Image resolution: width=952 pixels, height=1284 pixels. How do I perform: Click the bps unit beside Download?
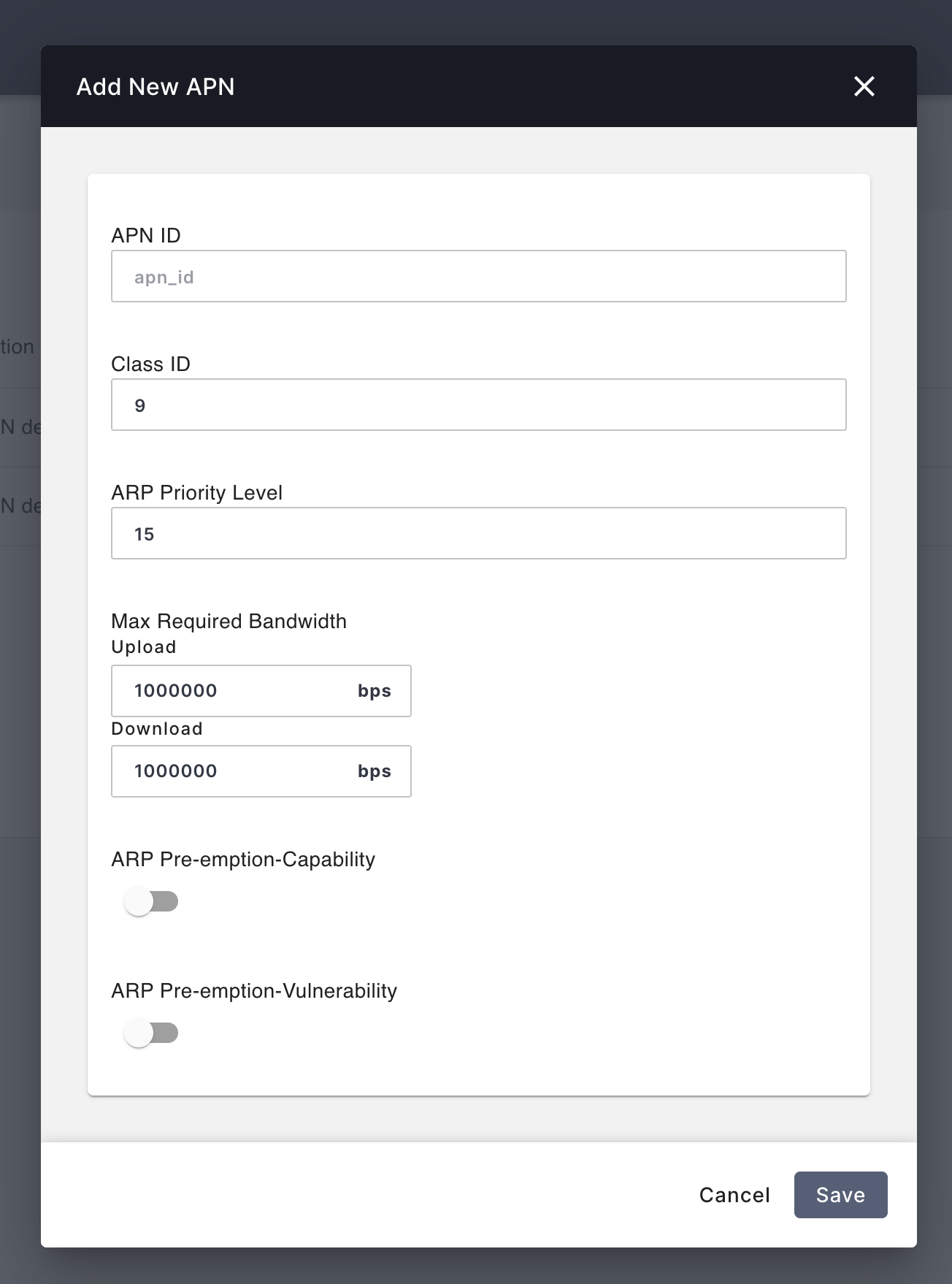click(373, 771)
